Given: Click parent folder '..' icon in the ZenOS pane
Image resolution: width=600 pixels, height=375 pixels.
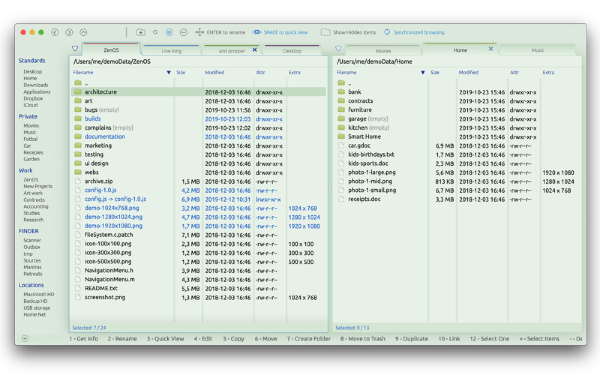Looking at the screenshot, I should [x=78, y=83].
